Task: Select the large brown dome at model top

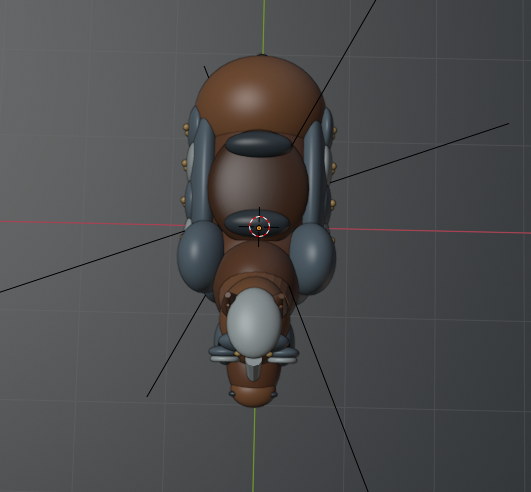Action: [x=260, y=97]
